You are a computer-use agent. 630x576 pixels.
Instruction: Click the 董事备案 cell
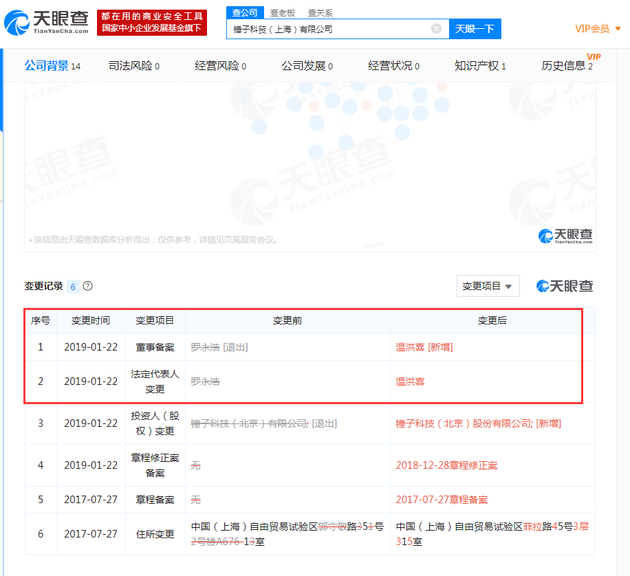(x=155, y=347)
